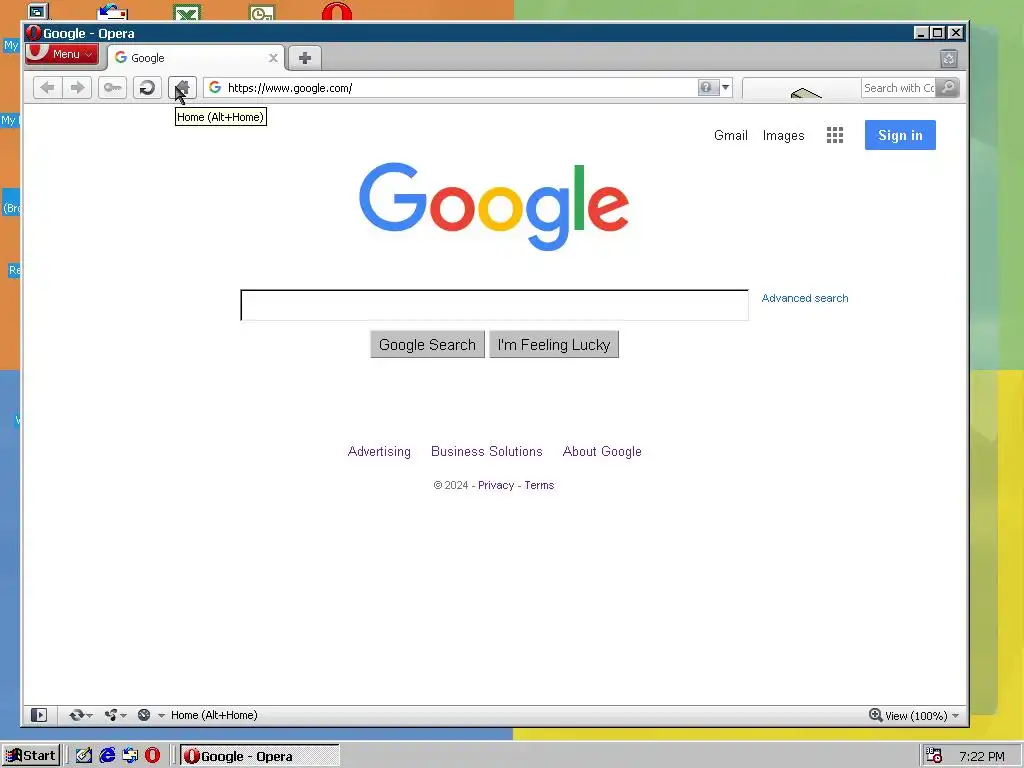Expand Opera Link sync dropdown arrow
This screenshot has width=1024, height=768.
89,716
